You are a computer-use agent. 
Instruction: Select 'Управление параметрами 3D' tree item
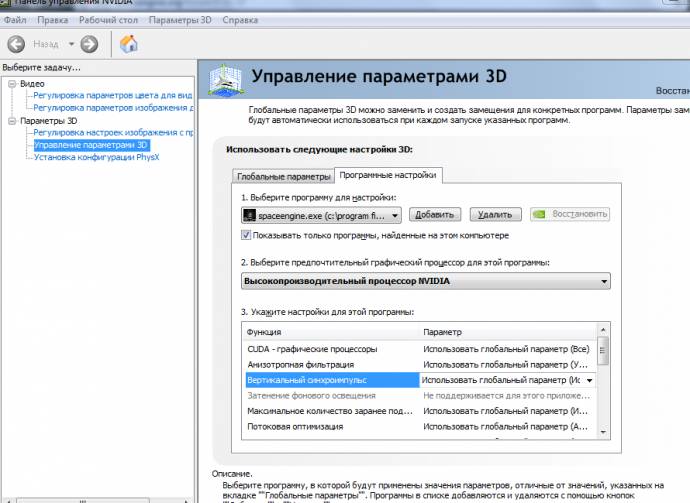click(92, 145)
